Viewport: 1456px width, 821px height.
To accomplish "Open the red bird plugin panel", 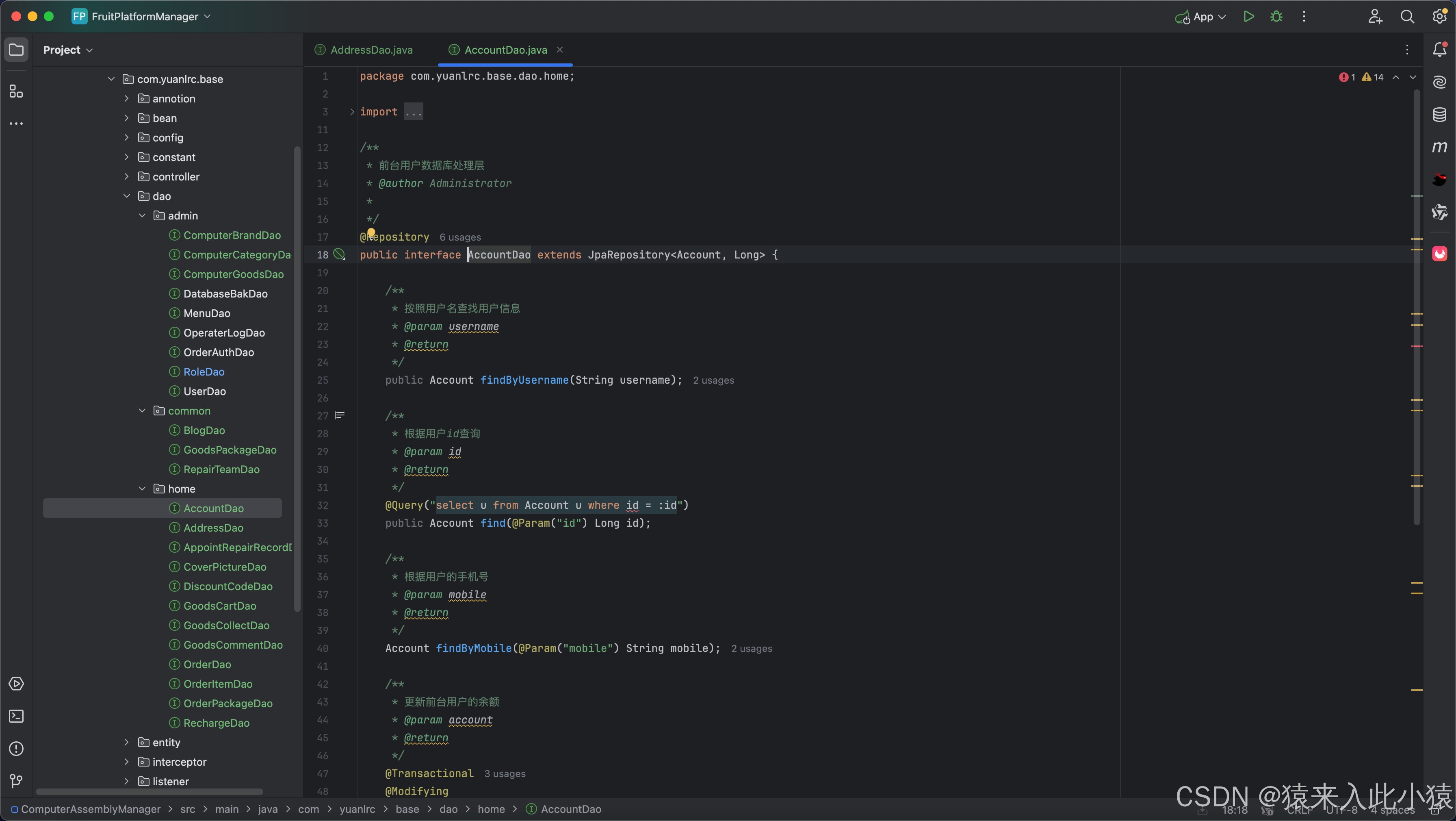I will [x=1440, y=179].
